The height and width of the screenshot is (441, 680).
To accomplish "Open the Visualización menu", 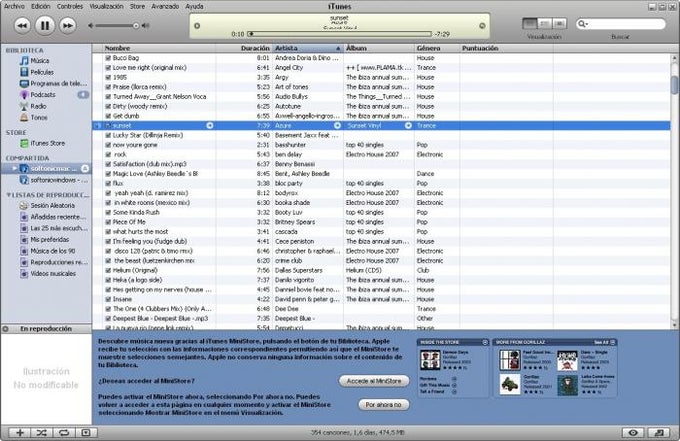I will pos(106,7).
